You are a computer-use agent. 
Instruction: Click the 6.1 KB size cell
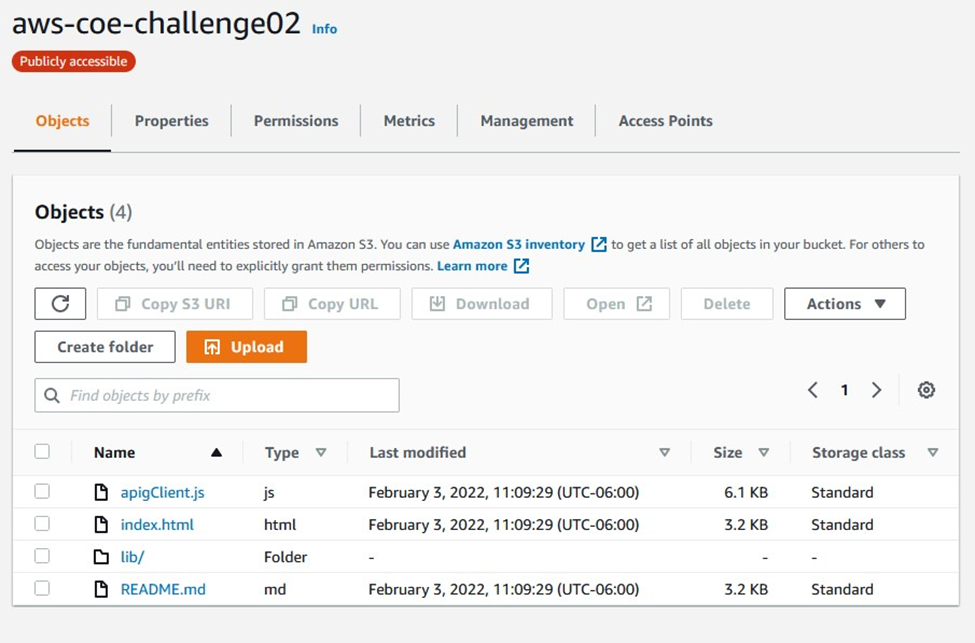tap(746, 493)
